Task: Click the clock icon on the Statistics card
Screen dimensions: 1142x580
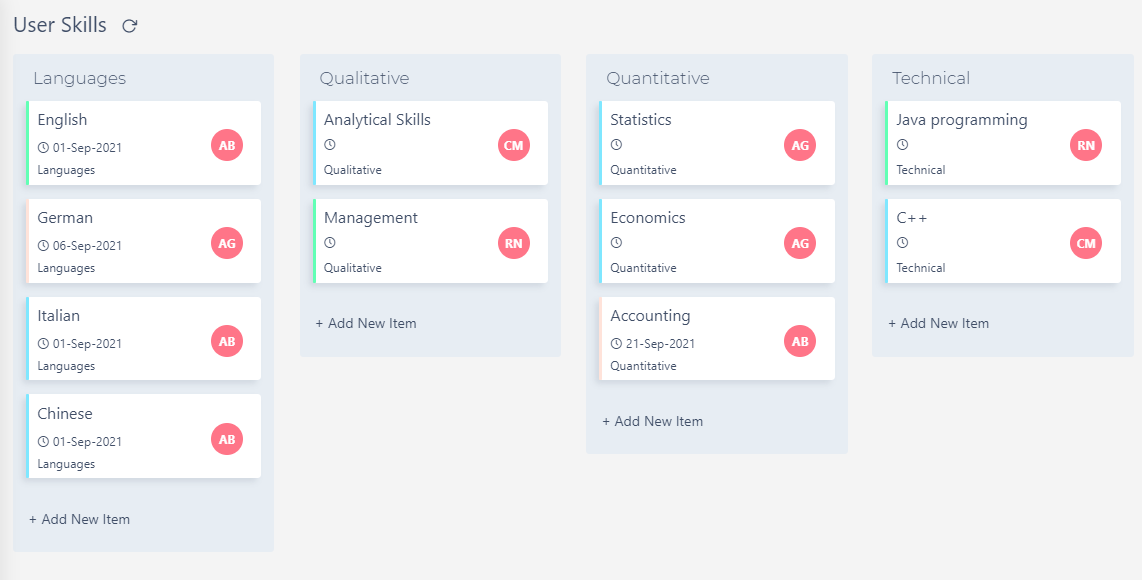Action: tap(617, 145)
